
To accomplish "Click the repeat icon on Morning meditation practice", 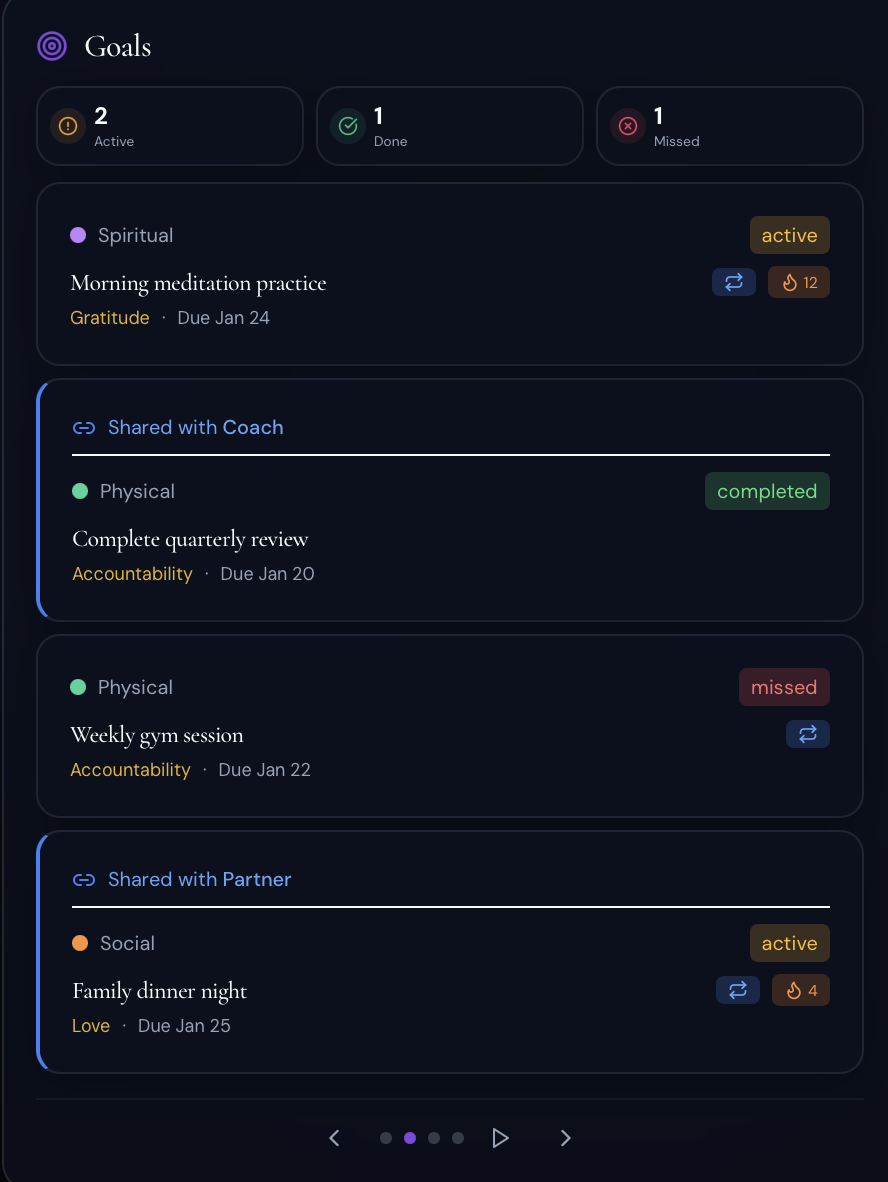I will 734,283.
